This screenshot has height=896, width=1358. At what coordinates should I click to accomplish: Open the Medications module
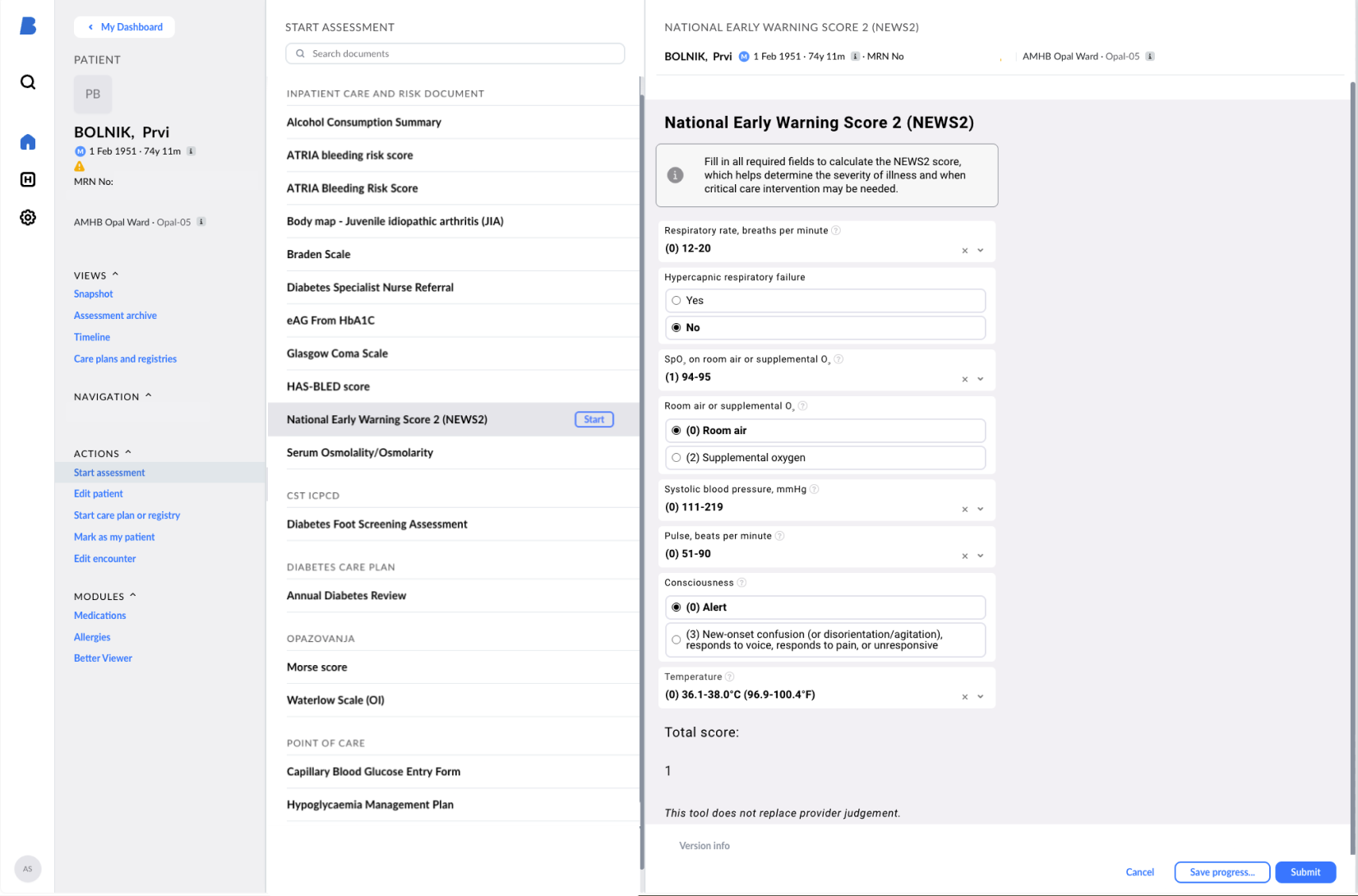tap(99, 615)
